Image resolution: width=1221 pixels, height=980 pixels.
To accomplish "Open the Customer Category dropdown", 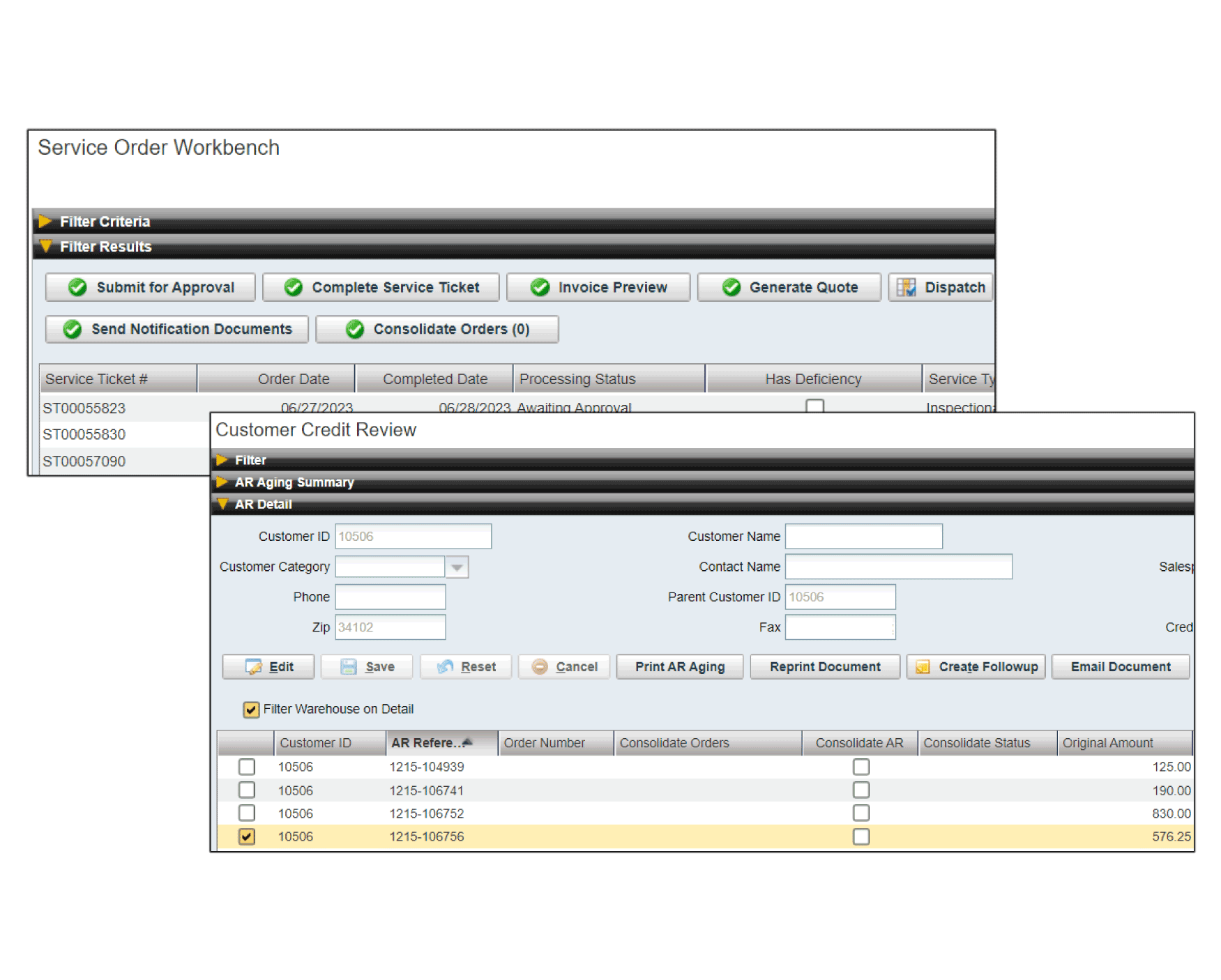I will point(457,567).
